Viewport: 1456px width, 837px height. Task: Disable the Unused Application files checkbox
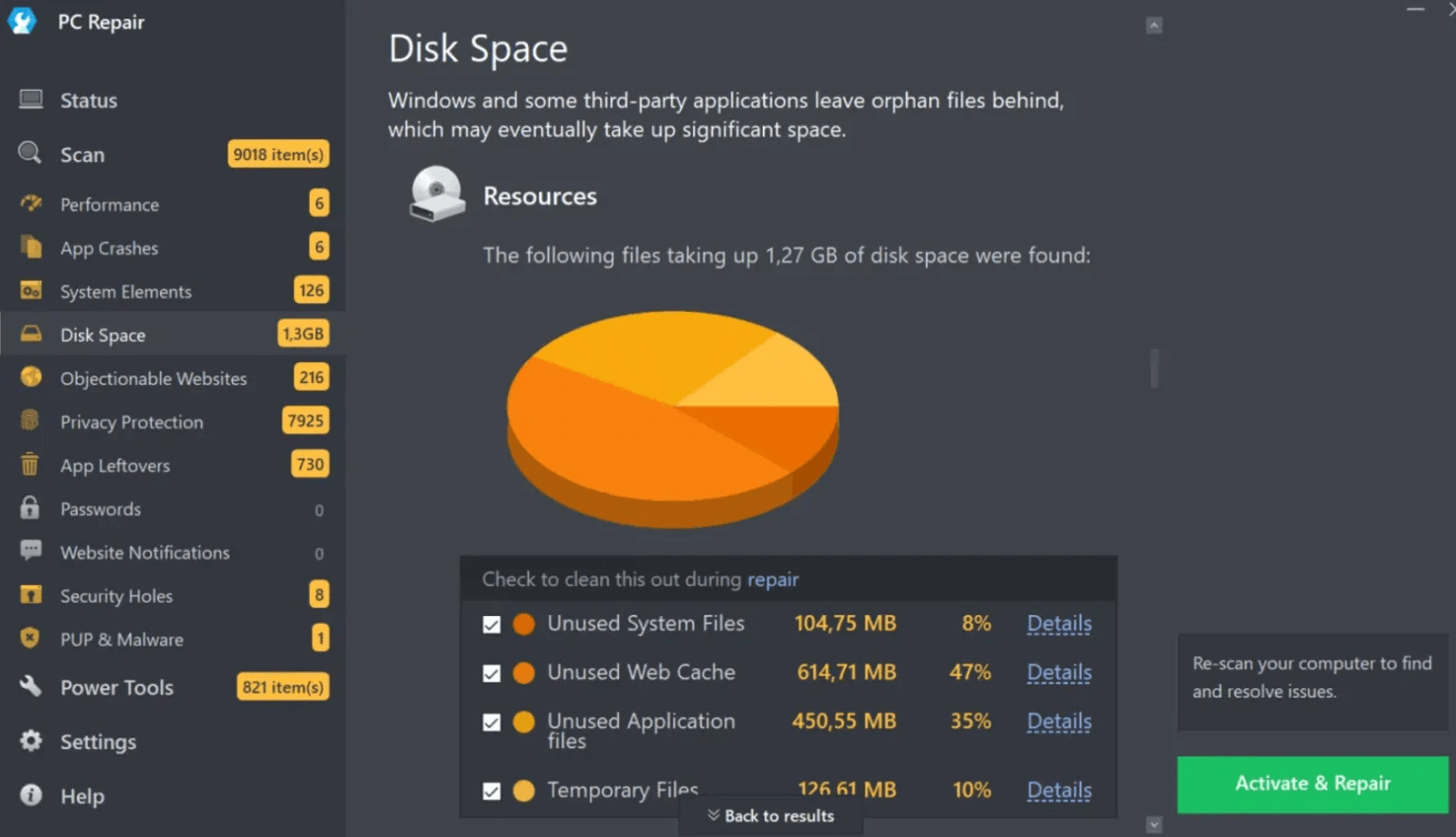[x=491, y=722]
